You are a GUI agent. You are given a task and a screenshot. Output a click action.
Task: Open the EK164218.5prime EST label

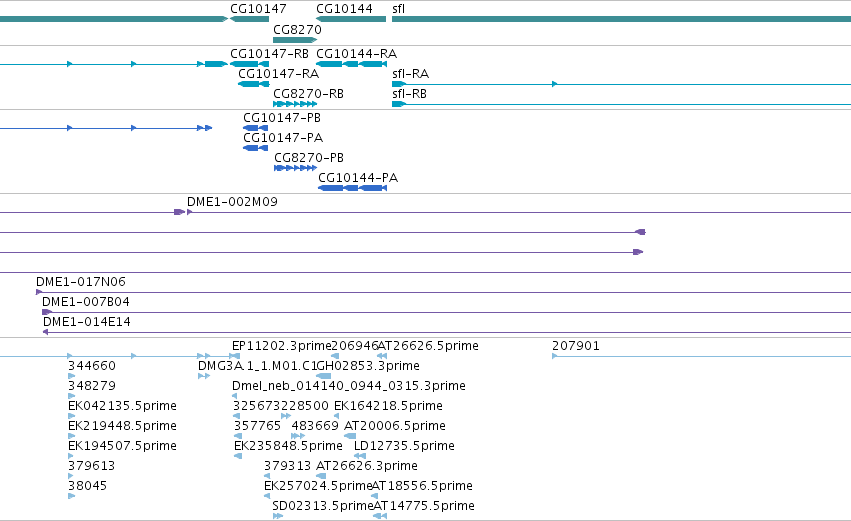click(388, 405)
